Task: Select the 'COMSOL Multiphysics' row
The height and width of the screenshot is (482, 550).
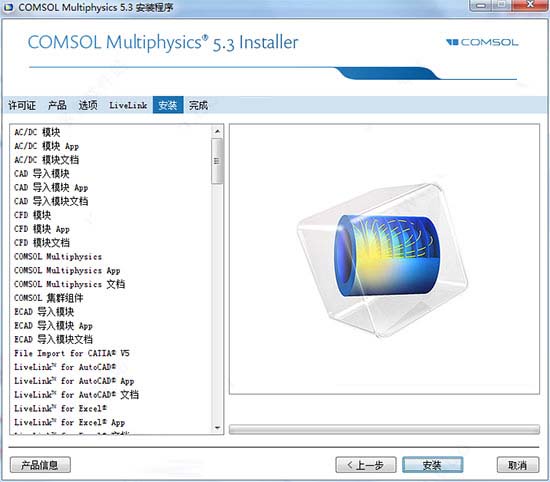Action: click(x=111, y=257)
